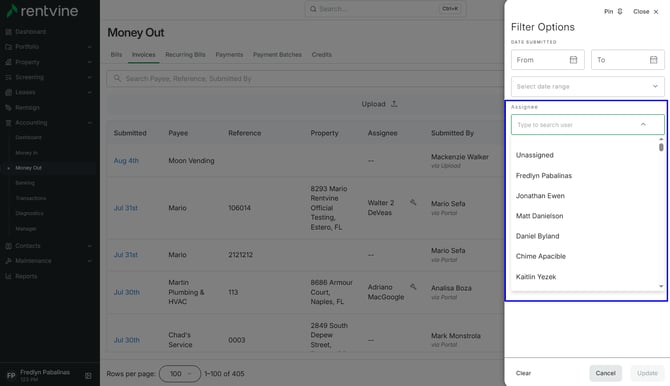Open the Jul 30th Chad's Service invoice
670x386 pixels.
coord(126,340)
